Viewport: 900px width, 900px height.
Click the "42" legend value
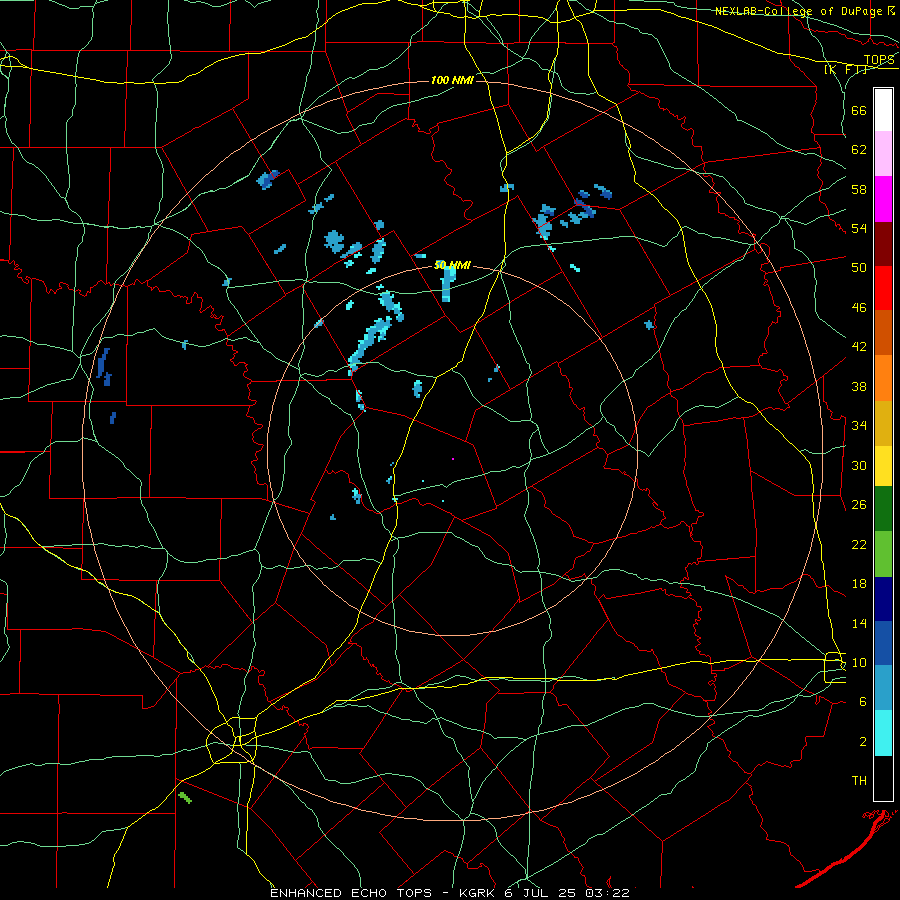(859, 347)
